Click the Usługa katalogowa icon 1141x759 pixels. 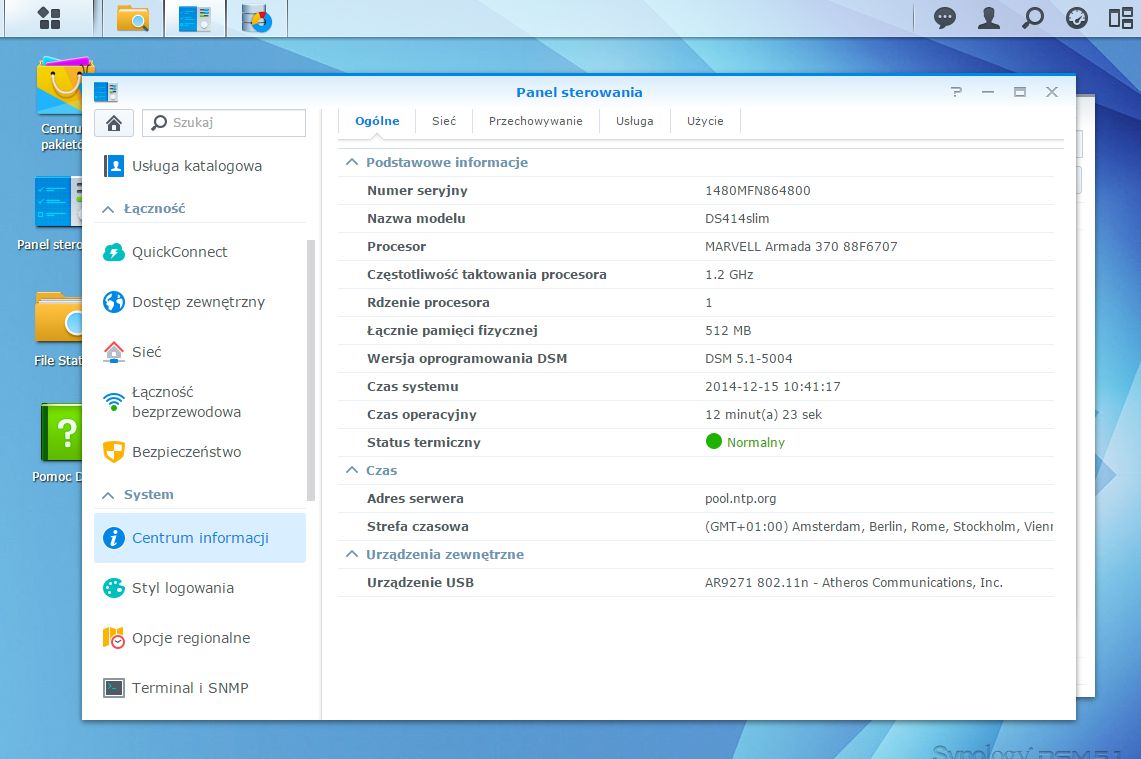click(x=114, y=166)
